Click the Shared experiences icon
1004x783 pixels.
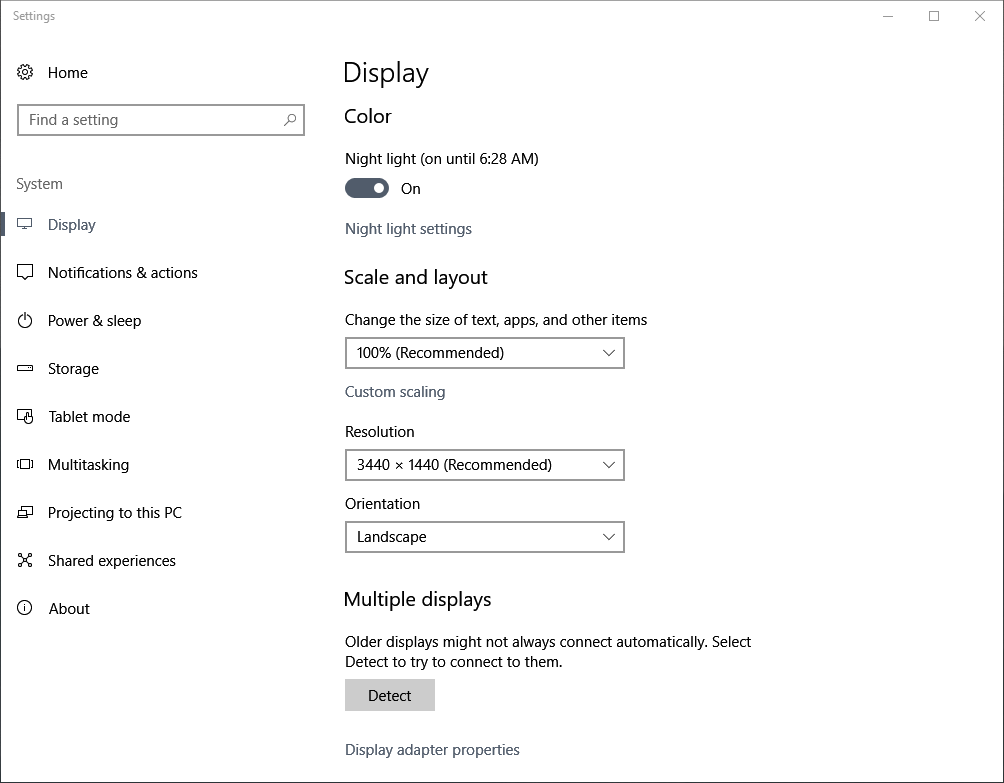25,561
